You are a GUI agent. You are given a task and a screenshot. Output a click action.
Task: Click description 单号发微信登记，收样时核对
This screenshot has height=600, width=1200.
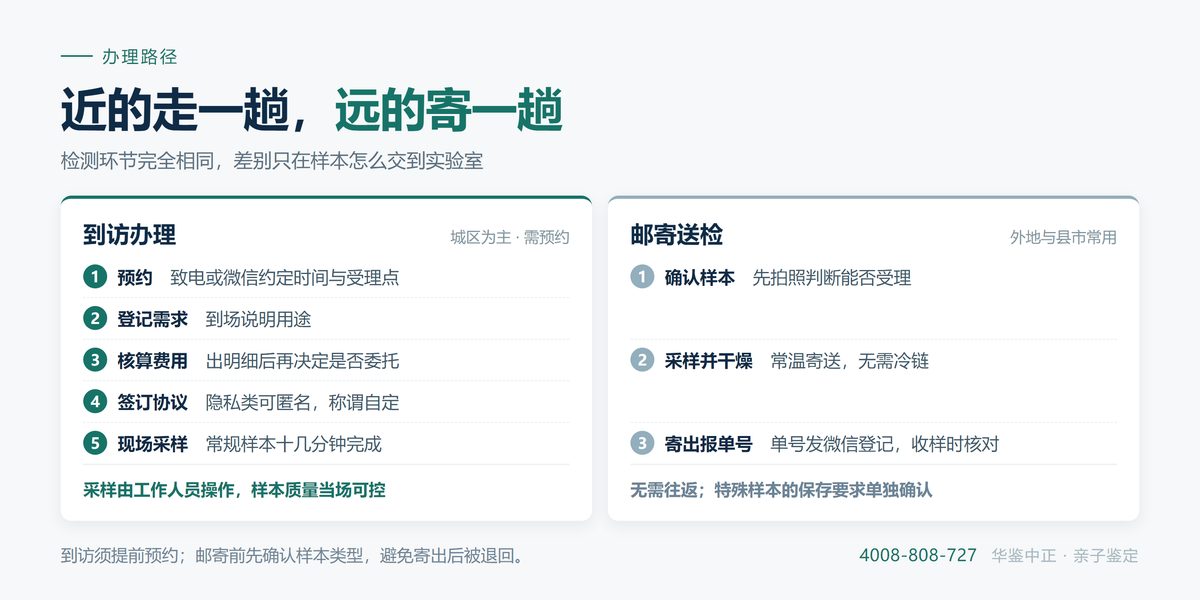(885, 444)
